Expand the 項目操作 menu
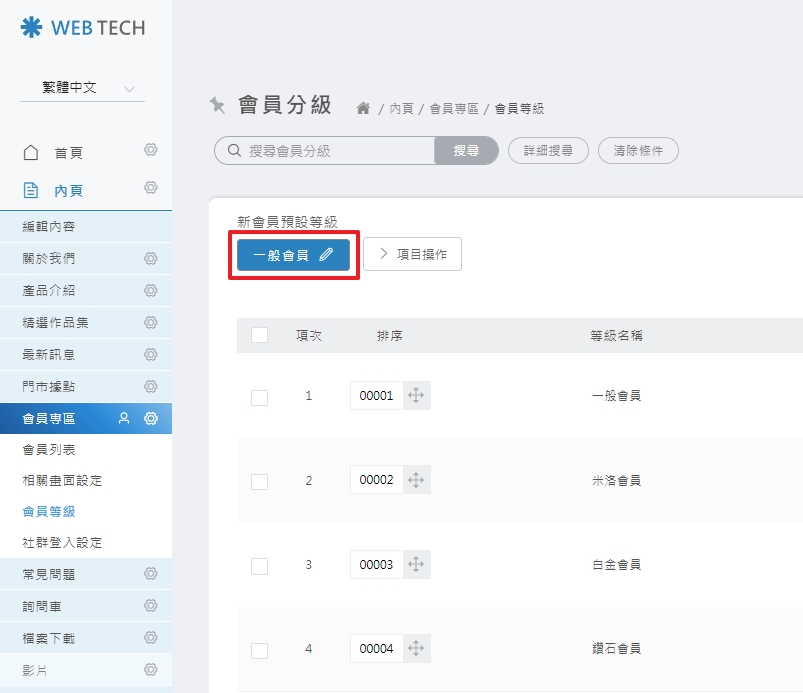Image resolution: width=803 pixels, height=693 pixels. (412, 255)
